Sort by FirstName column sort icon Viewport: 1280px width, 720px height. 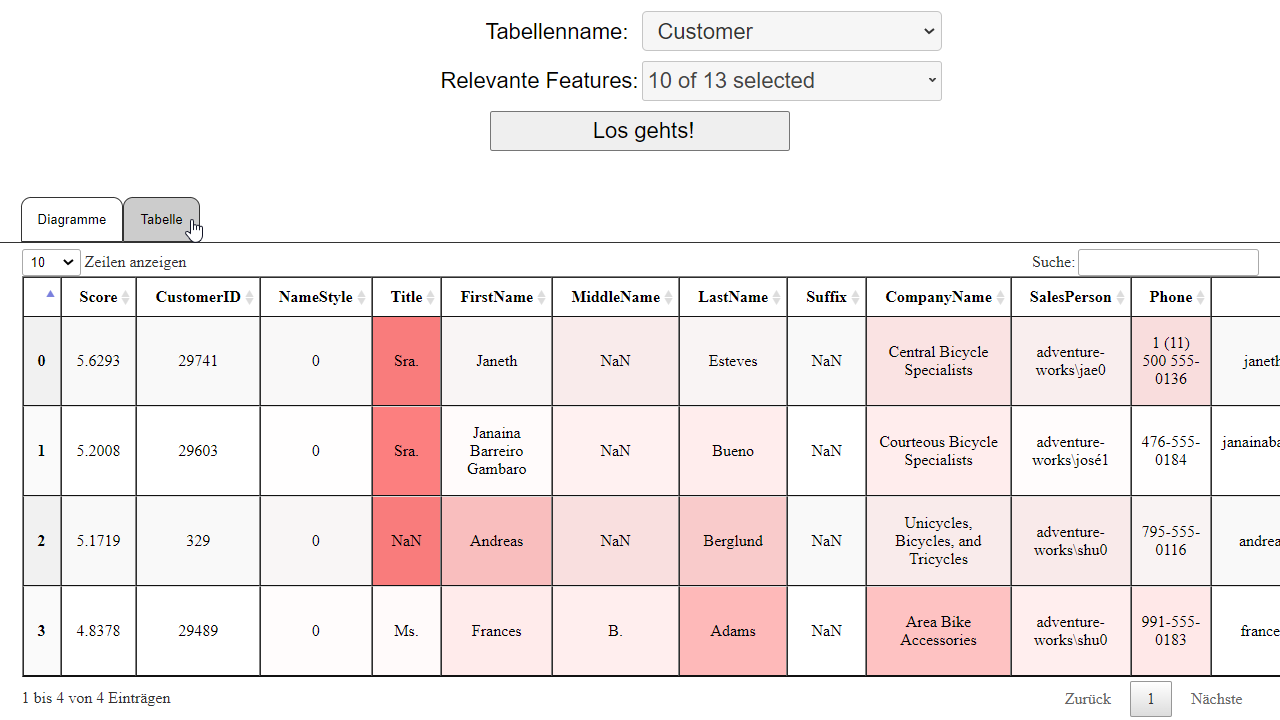point(542,297)
